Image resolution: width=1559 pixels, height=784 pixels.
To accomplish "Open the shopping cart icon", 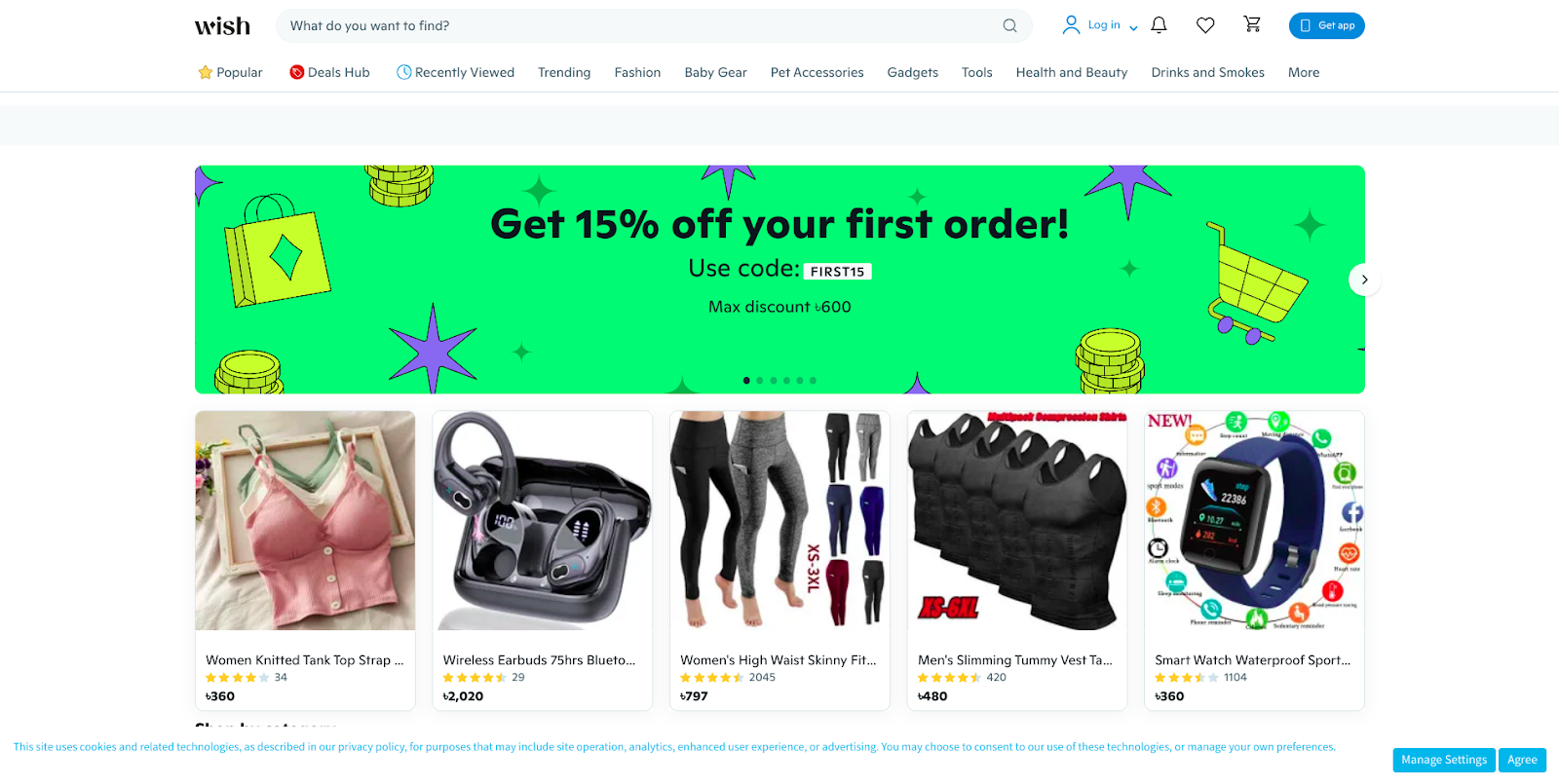I will tap(1252, 24).
